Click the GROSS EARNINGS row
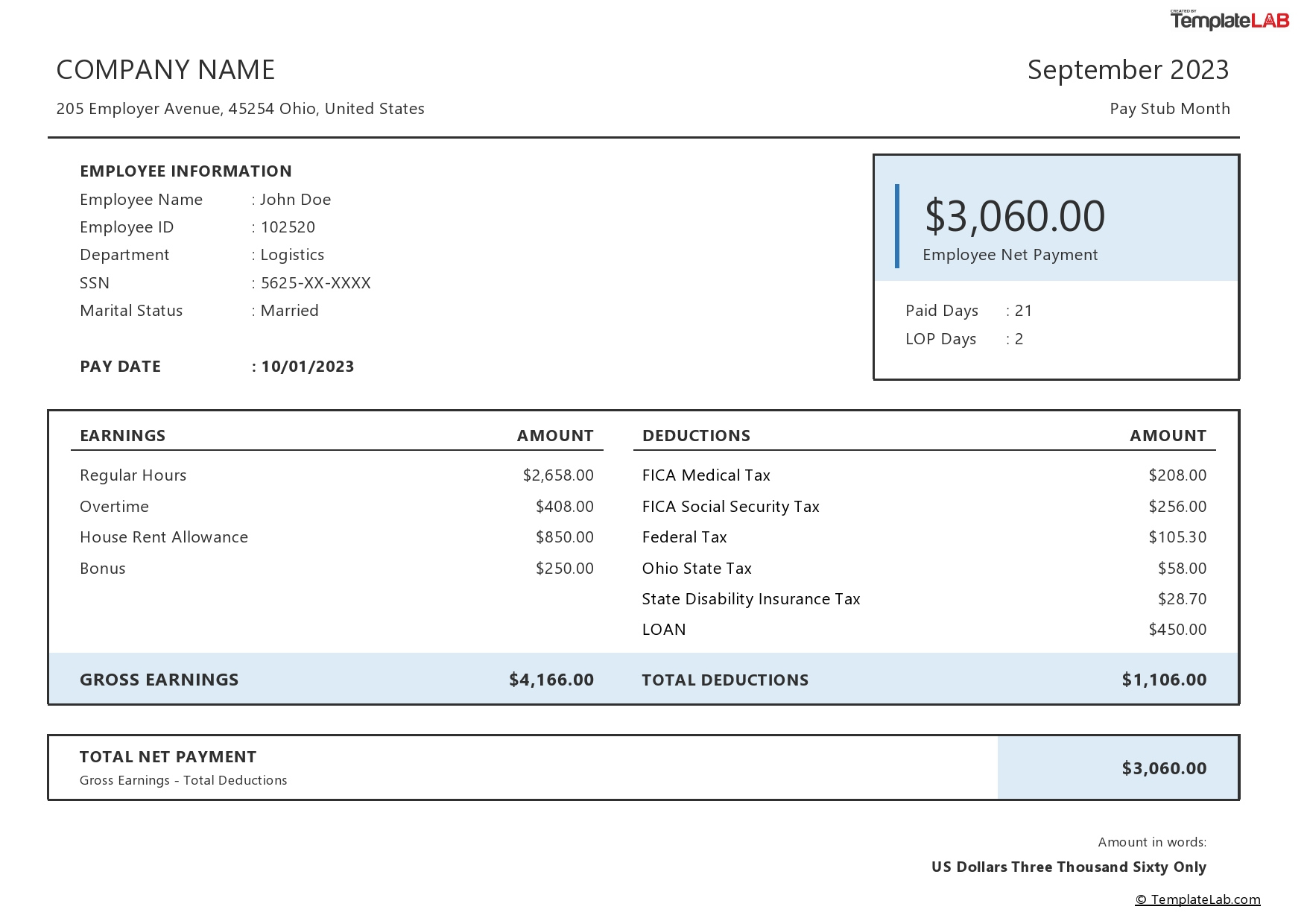 click(x=159, y=679)
